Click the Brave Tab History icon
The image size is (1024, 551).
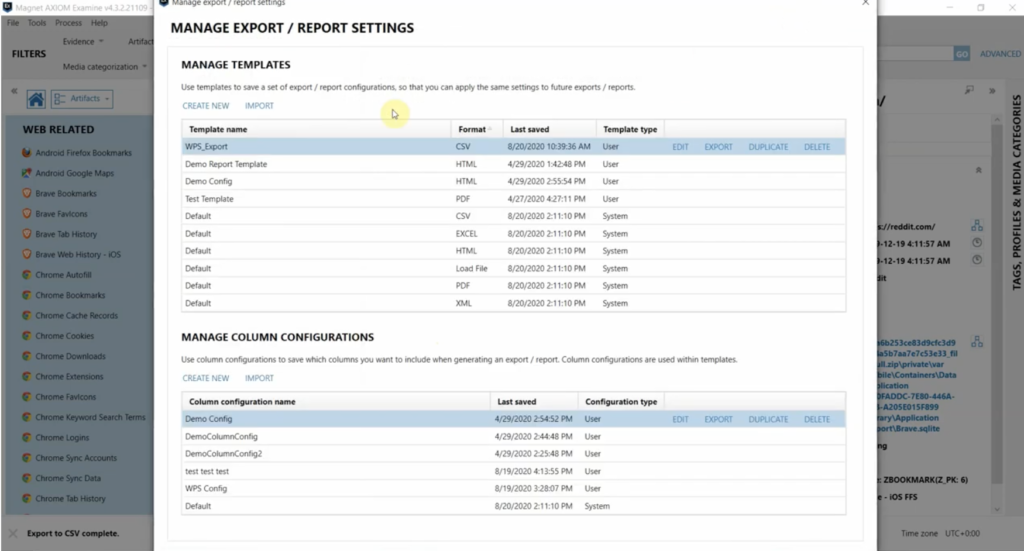point(27,234)
